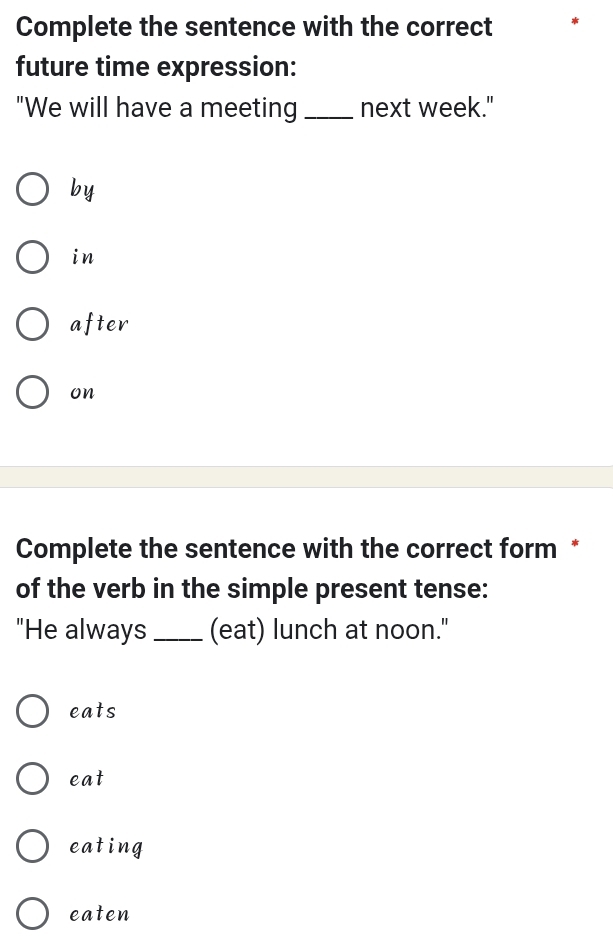This screenshot has width=613, height=942.
Task: Select the radio button for 'by'
Action: 33,188
